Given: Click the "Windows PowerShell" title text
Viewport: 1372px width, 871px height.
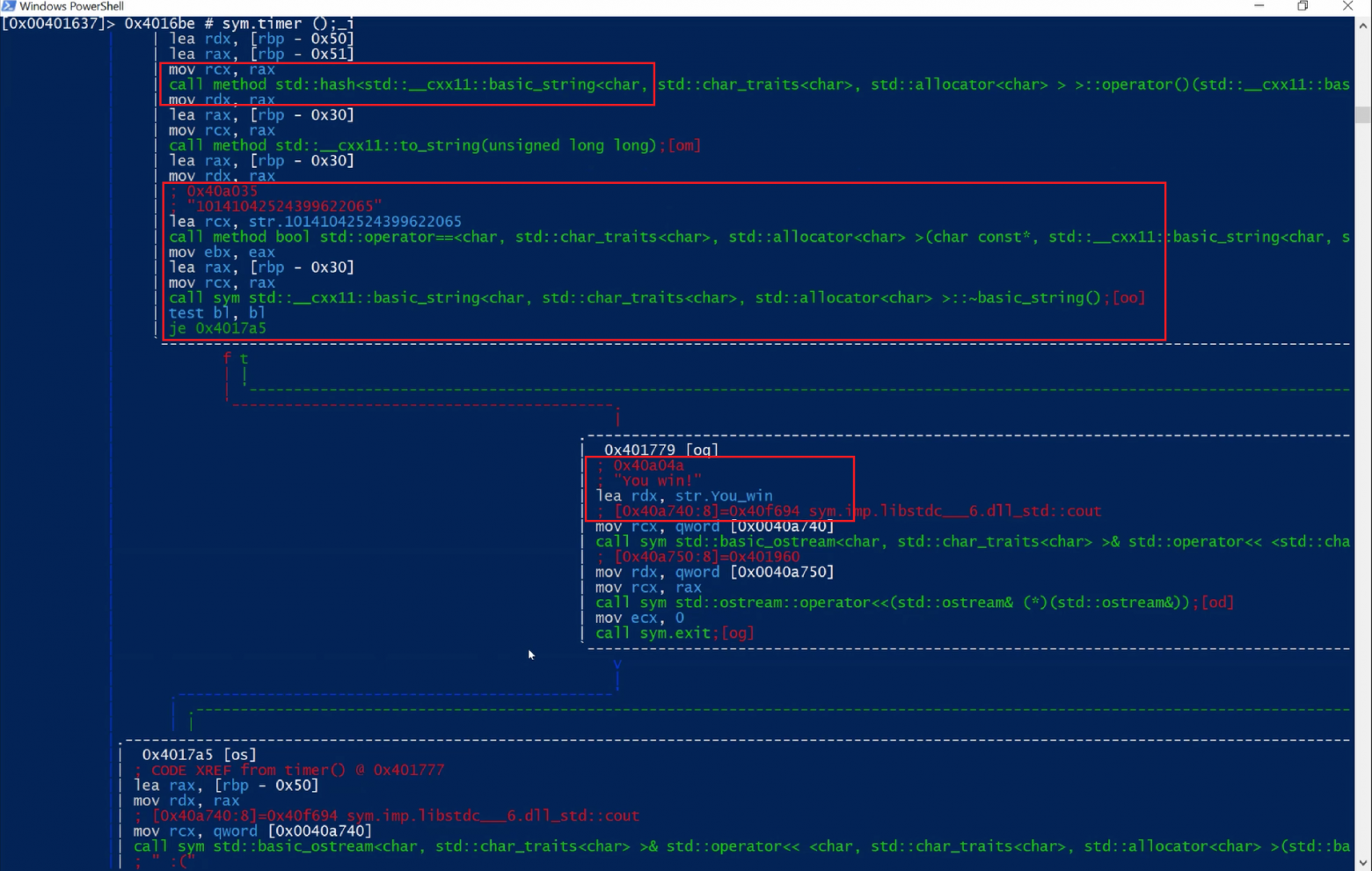Looking at the screenshot, I should point(71,6).
